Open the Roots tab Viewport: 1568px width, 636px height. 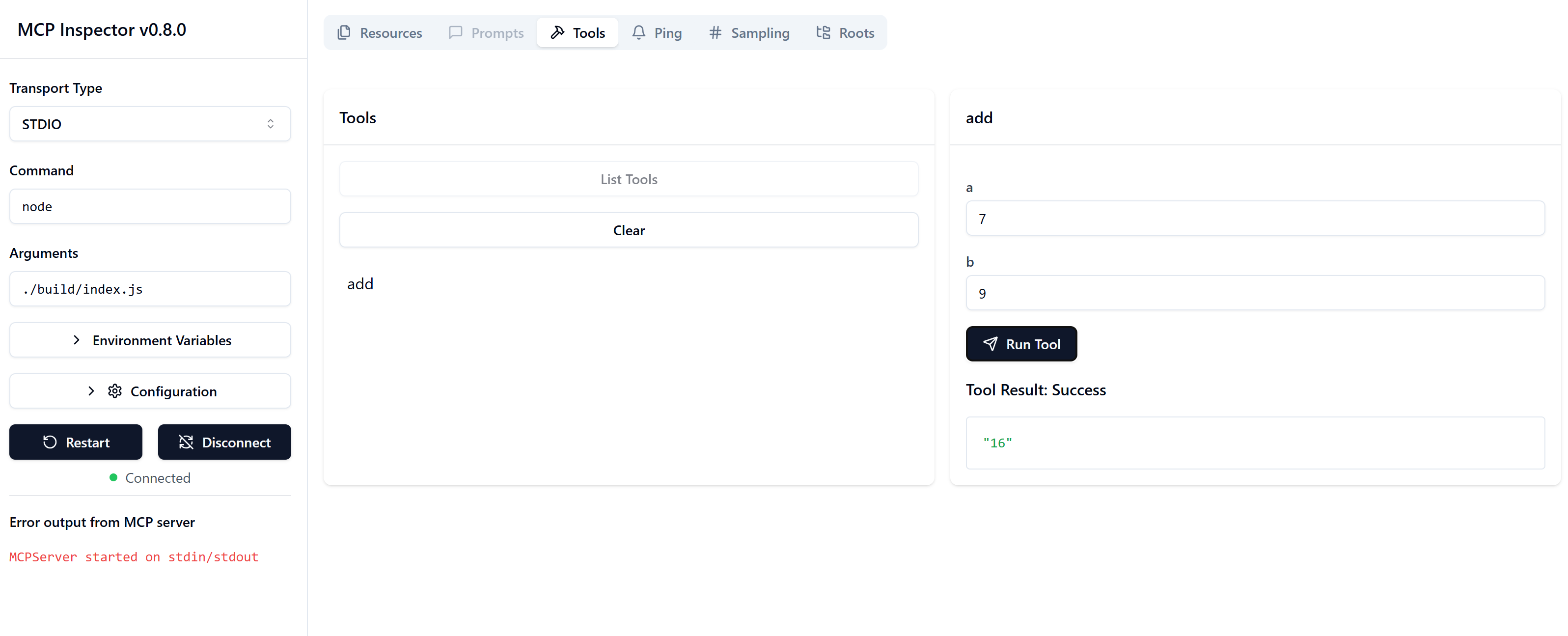coord(845,32)
